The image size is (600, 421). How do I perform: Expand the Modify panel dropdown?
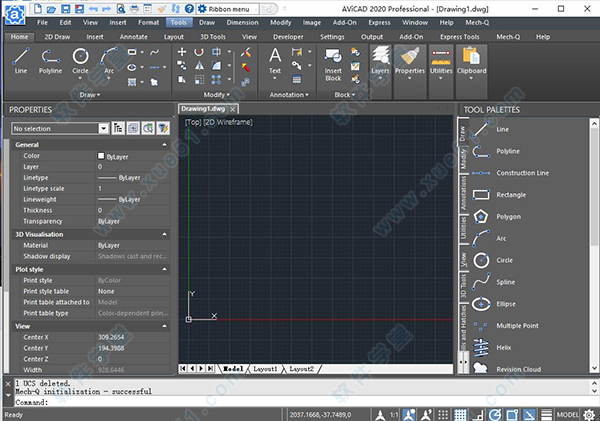coord(217,95)
